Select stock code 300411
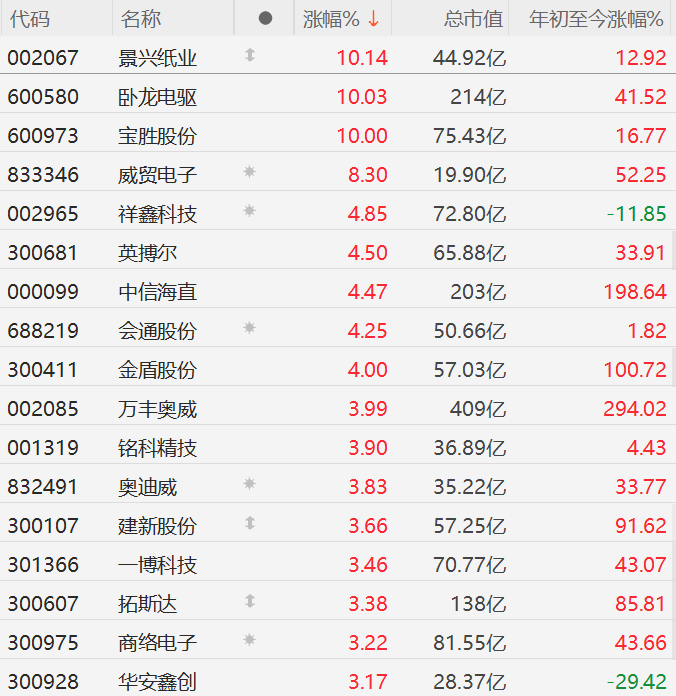 (x=43, y=370)
